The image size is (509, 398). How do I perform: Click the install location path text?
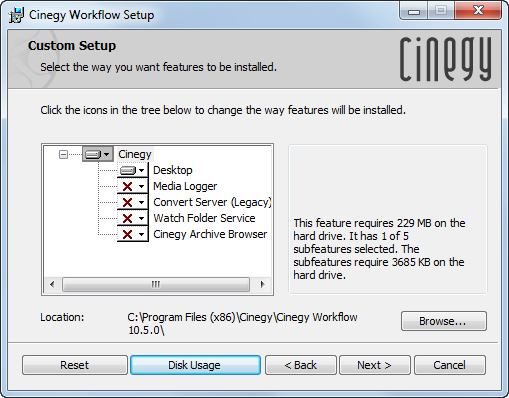tap(242, 324)
